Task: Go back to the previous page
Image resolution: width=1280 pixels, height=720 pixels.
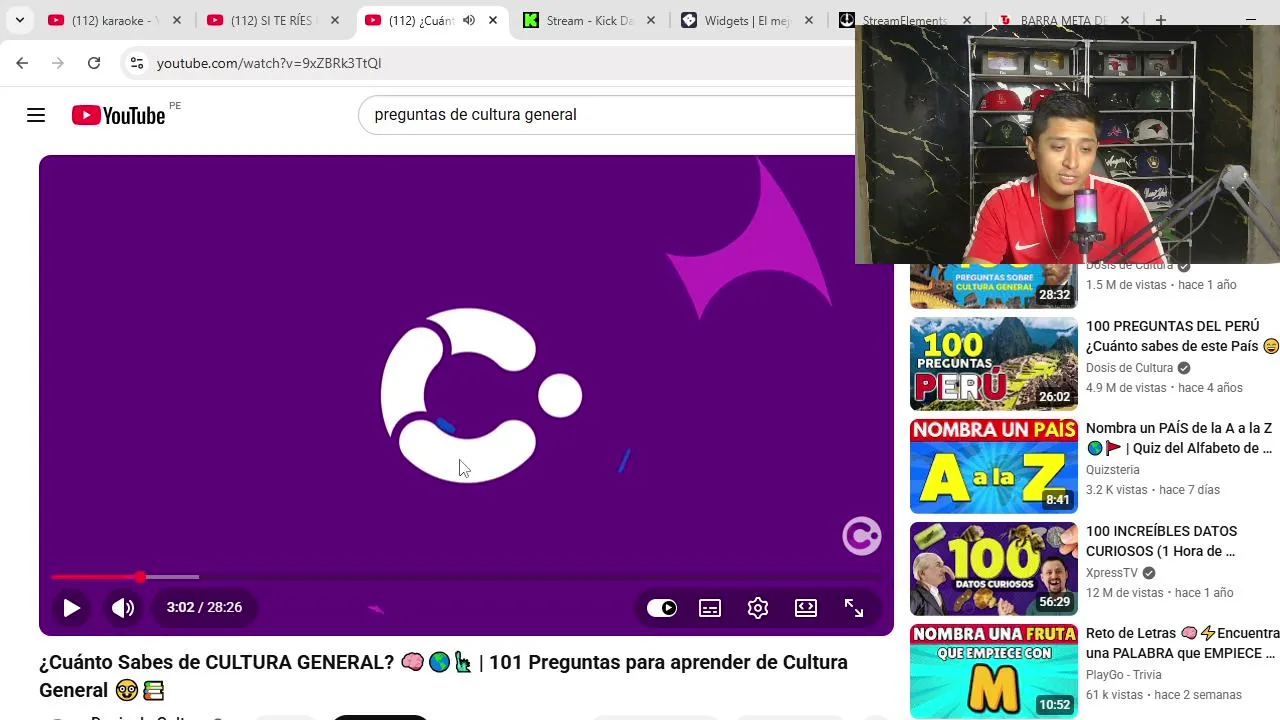Action: coord(22,63)
